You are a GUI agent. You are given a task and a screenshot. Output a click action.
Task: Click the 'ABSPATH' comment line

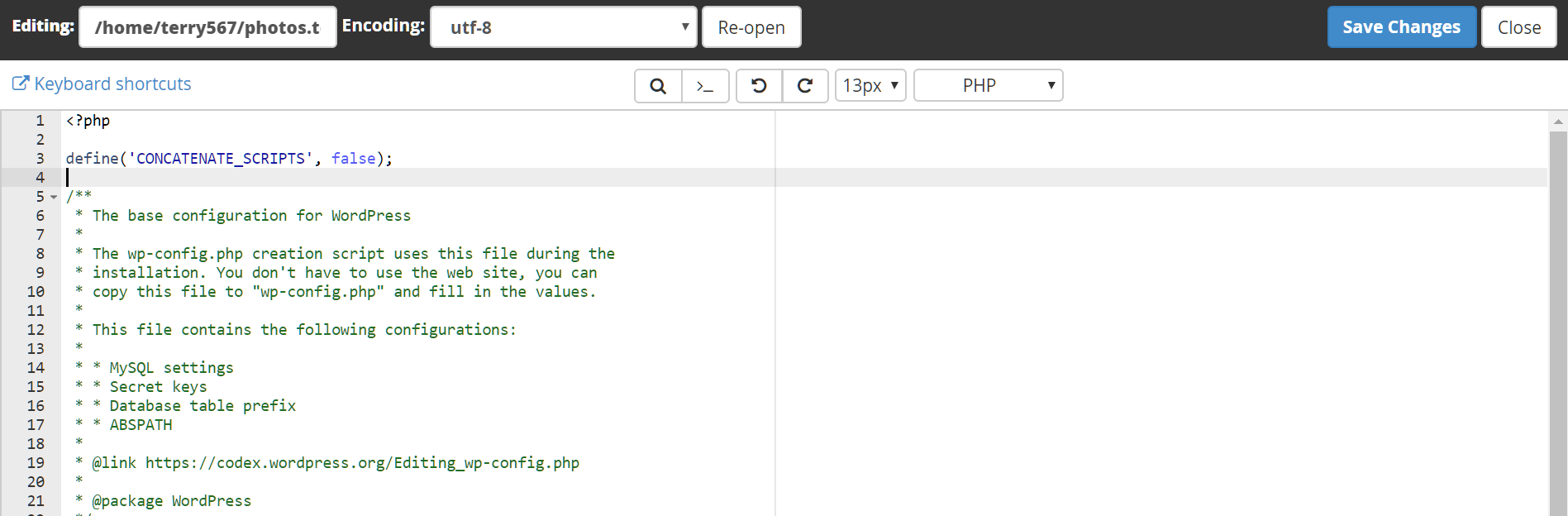[141, 425]
